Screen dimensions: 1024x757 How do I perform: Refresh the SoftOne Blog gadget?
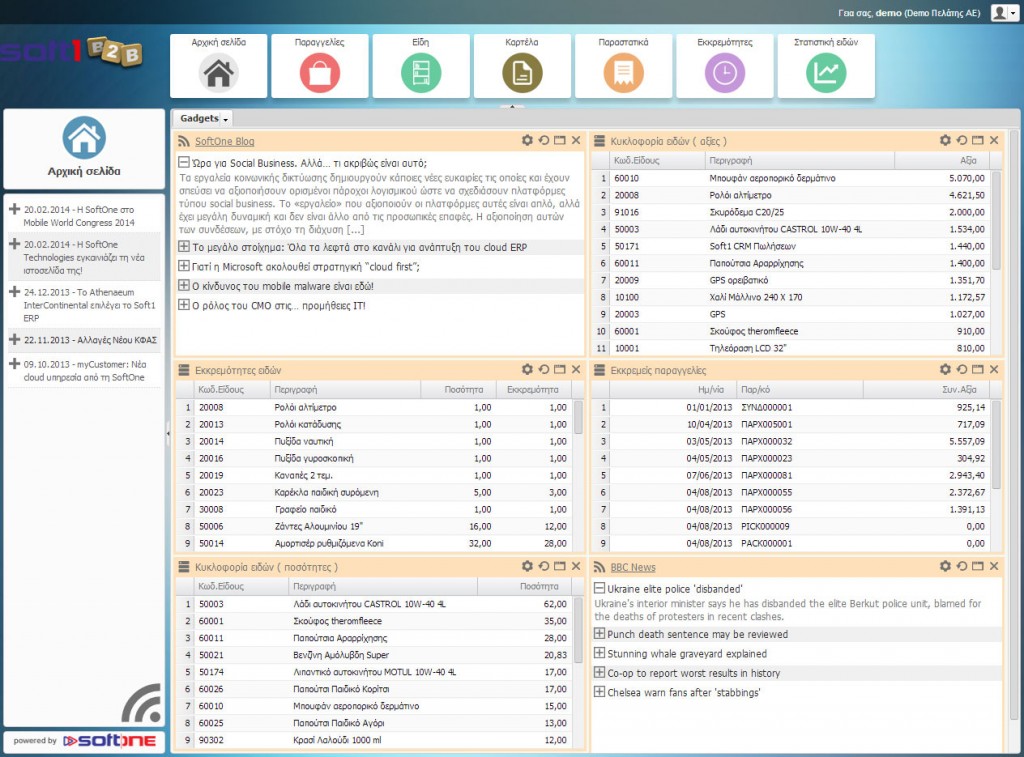tap(543, 140)
